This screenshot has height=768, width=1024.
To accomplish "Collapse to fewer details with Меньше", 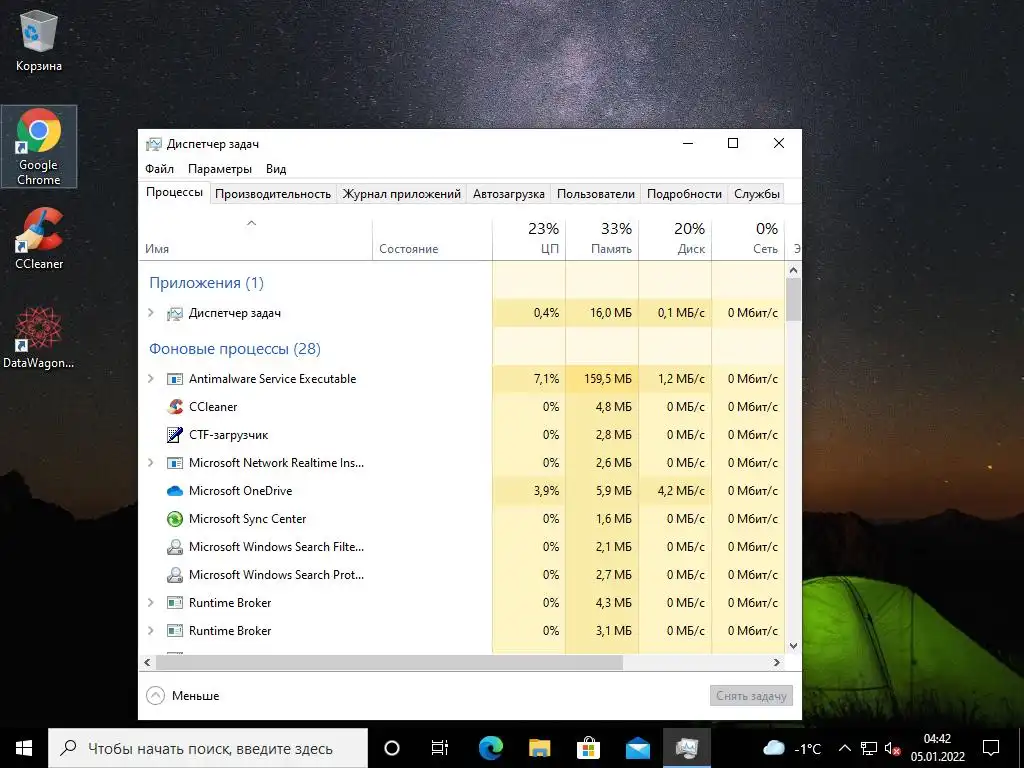I will pyautogui.click(x=183, y=696).
